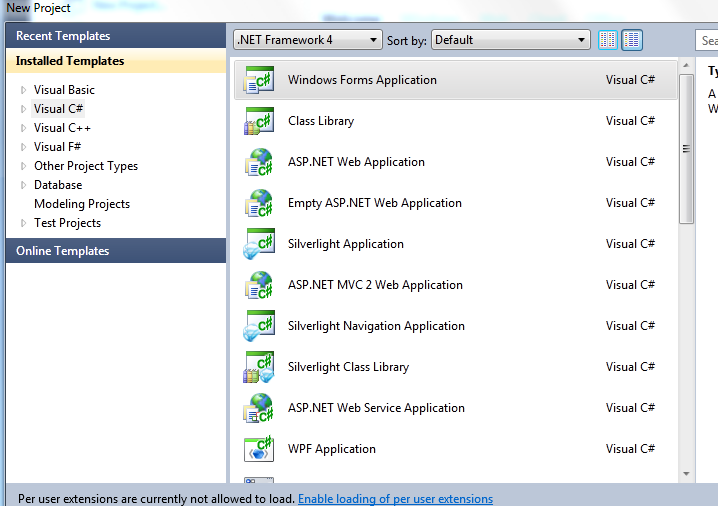Click the Empty ASP.NET Web Application icon
Image resolution: width=718 pixels, height=506 pixels.
259,203
